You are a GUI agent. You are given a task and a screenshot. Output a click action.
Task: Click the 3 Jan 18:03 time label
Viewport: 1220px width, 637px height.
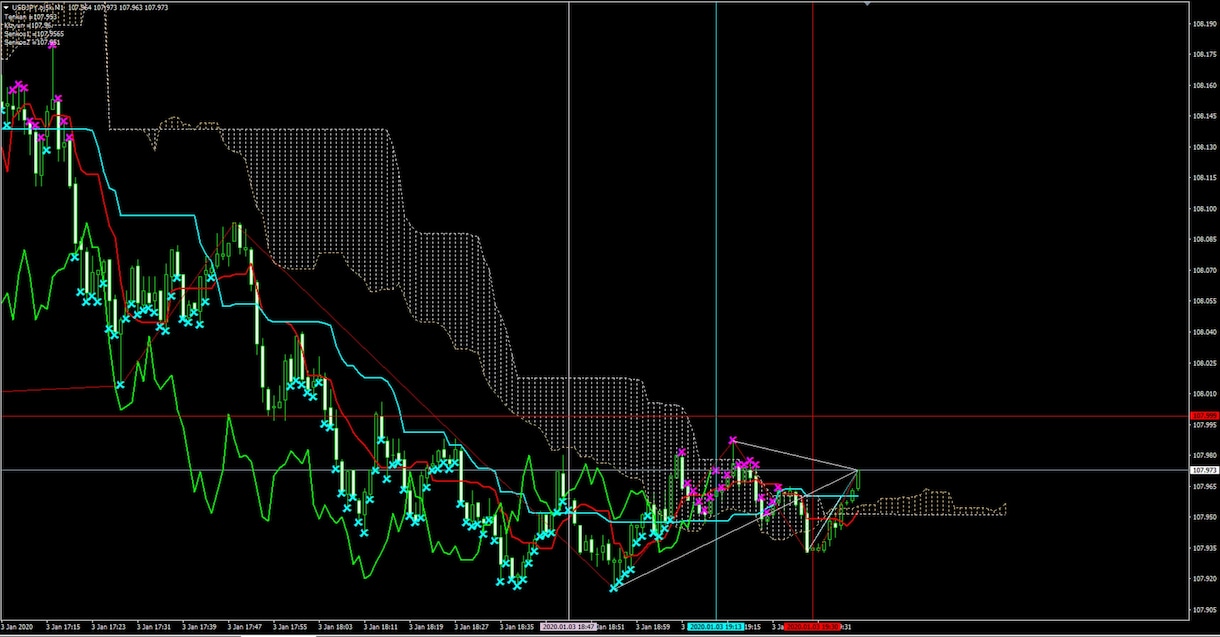click(335, 627)
